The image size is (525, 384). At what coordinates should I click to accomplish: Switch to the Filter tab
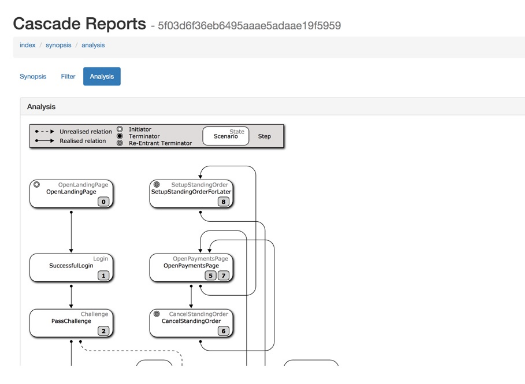click(x=68, y=76)
